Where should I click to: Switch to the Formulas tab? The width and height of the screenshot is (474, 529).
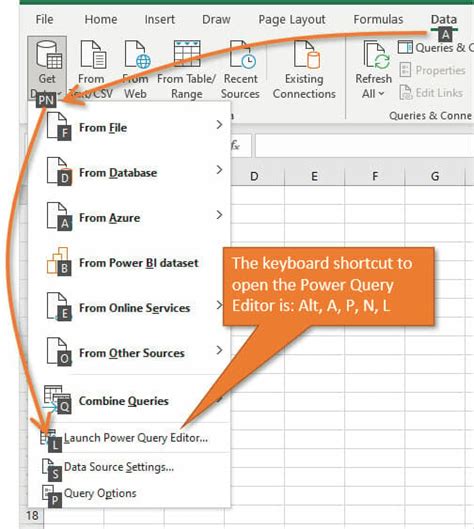click(378, 19)
